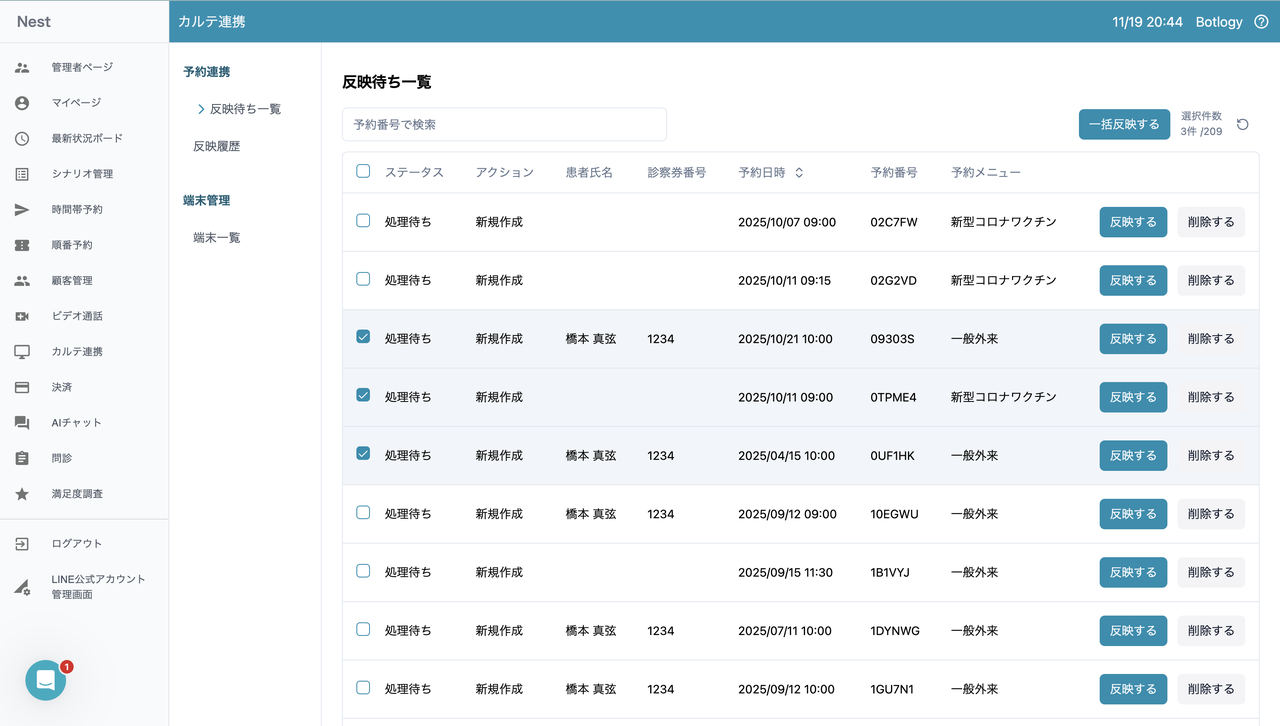Click 削除する for reservation 1DYNWG
This screenshot has height=726, width=1280.
click(1211, 631)
